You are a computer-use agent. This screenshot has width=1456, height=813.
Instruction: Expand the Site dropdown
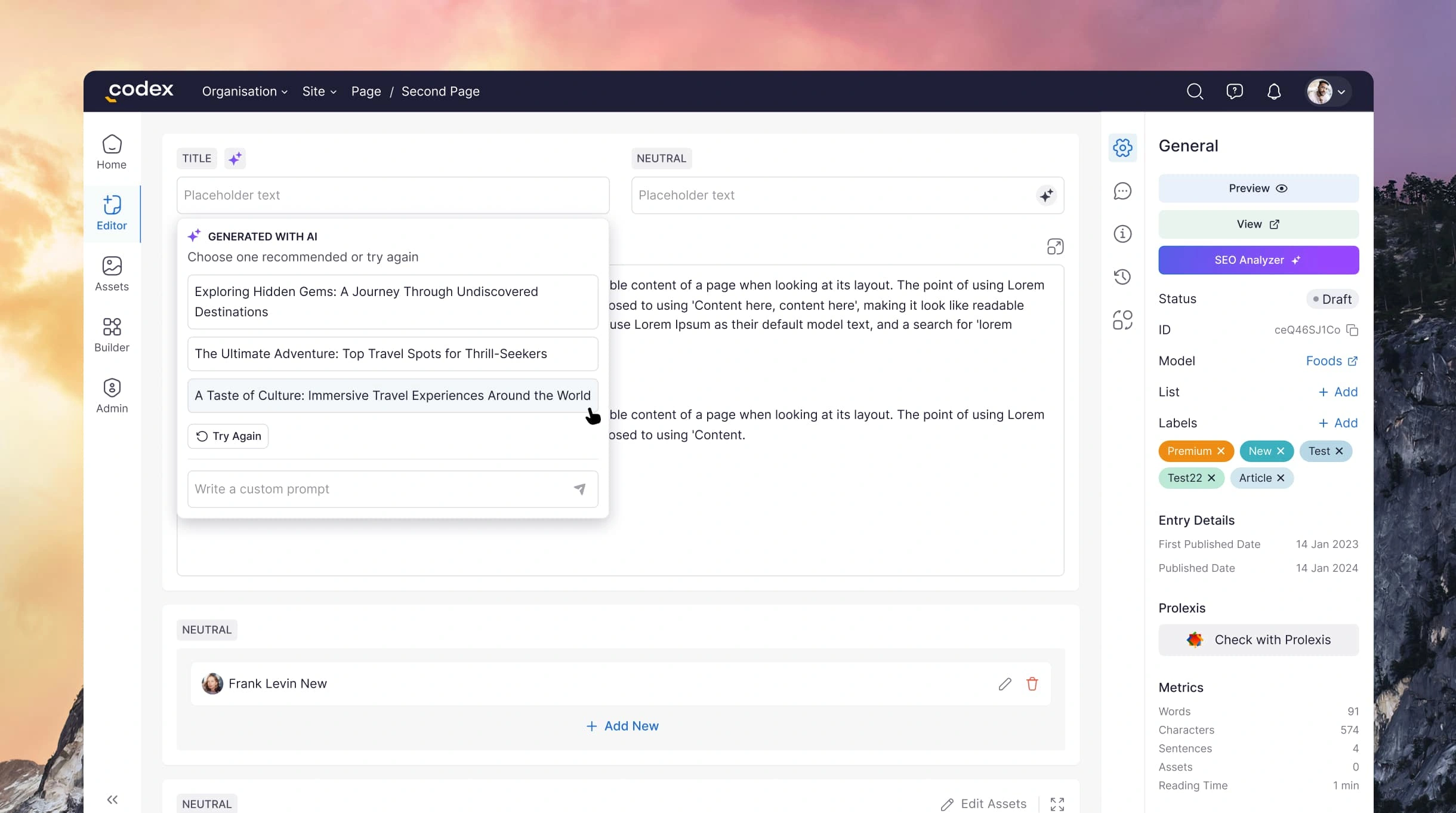[x=319, y=91]
